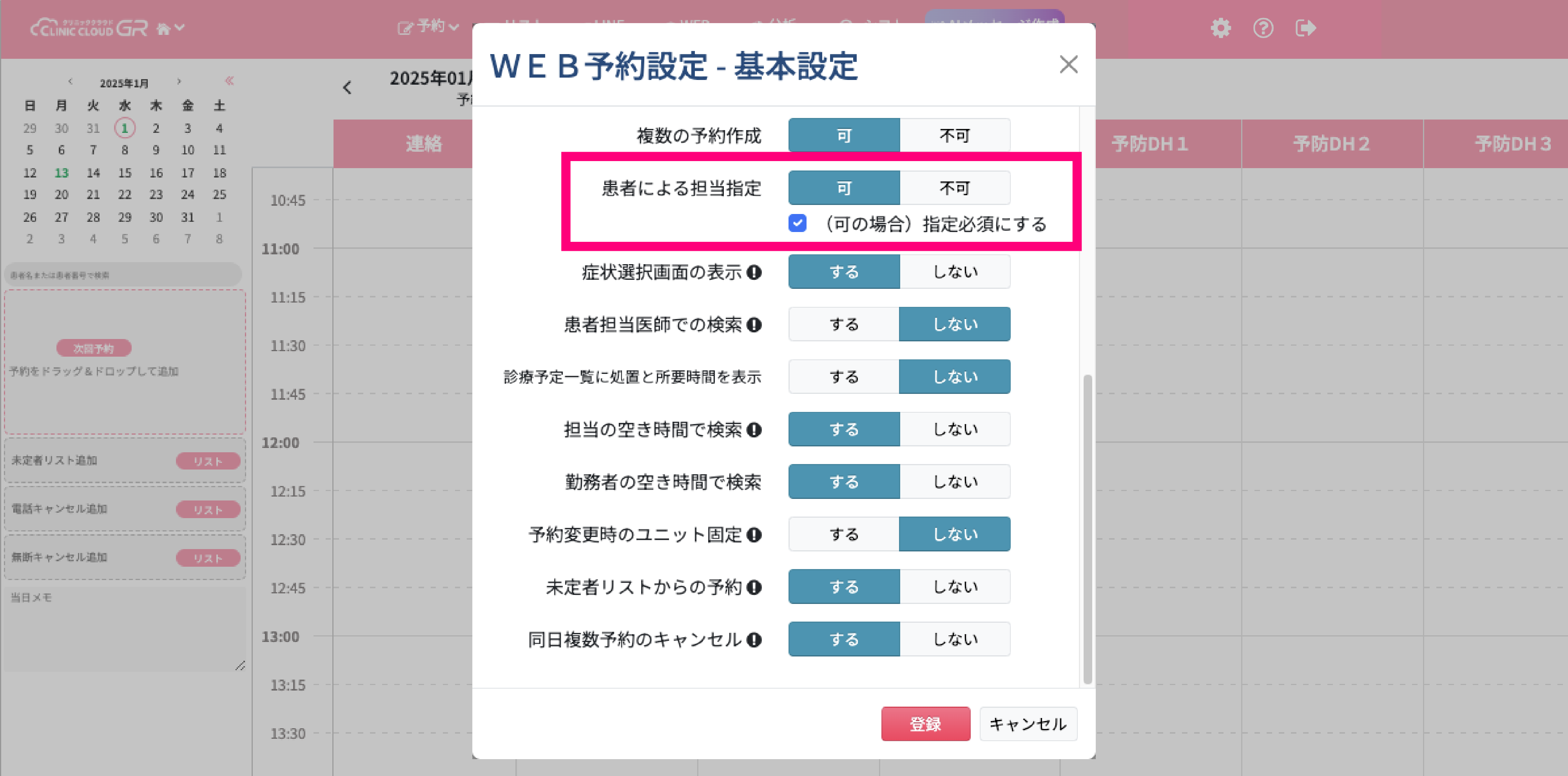Click the settings gear icon
1568x776 pixels.
coord(1220,28)
